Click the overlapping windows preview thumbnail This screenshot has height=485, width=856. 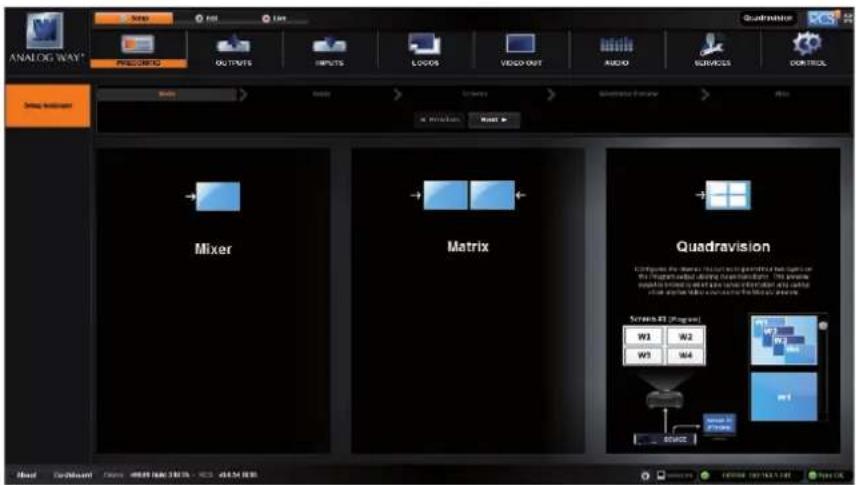pyautogui.click(x=784, y=340)
